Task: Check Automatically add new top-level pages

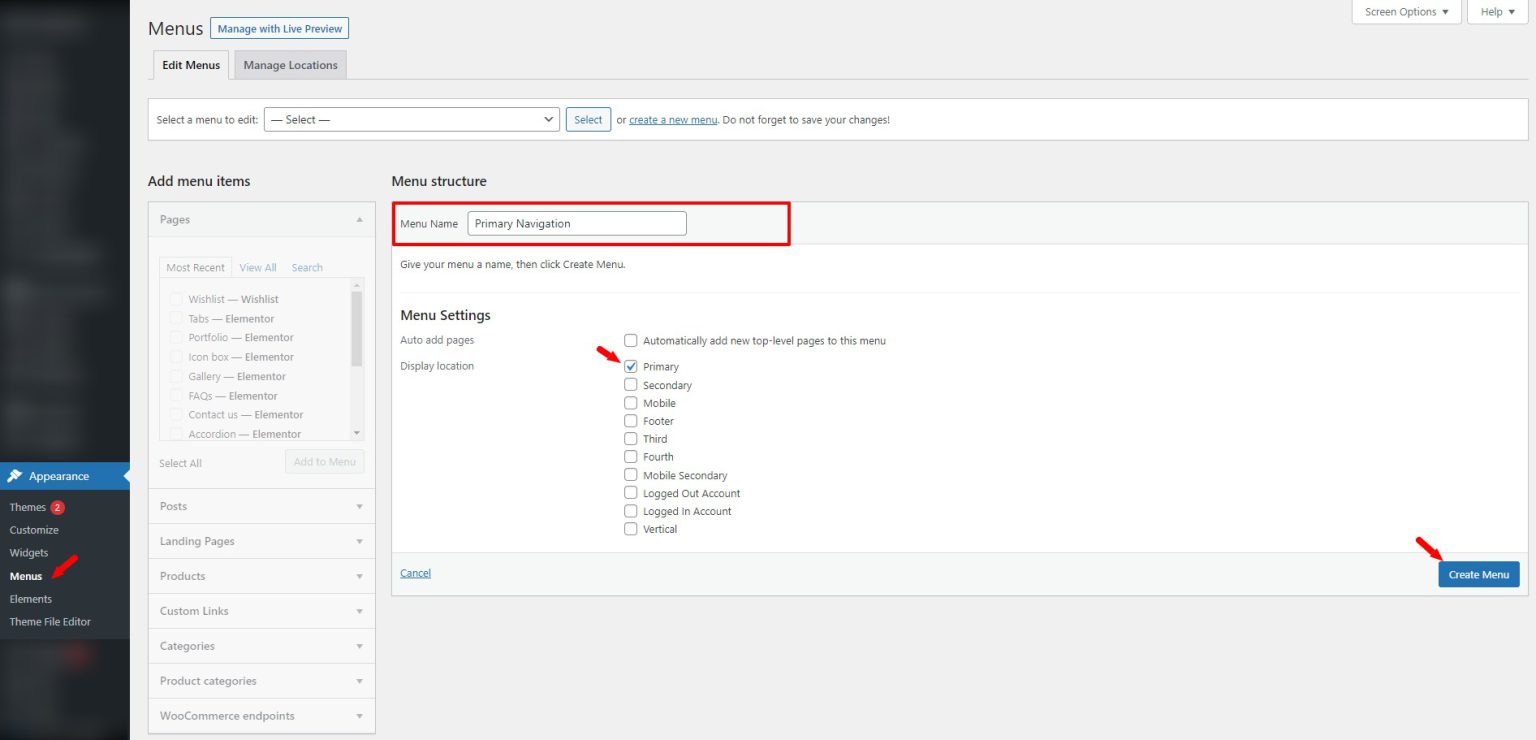Action: click(630, 340)
